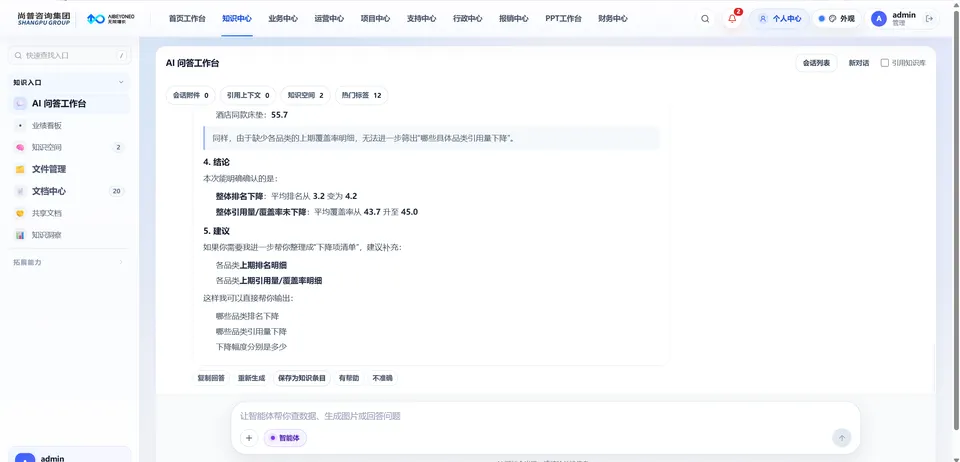Click the 文档中心 count badge 20
Image resolution: width=960 pixels, height=462 pixels.
116,192
